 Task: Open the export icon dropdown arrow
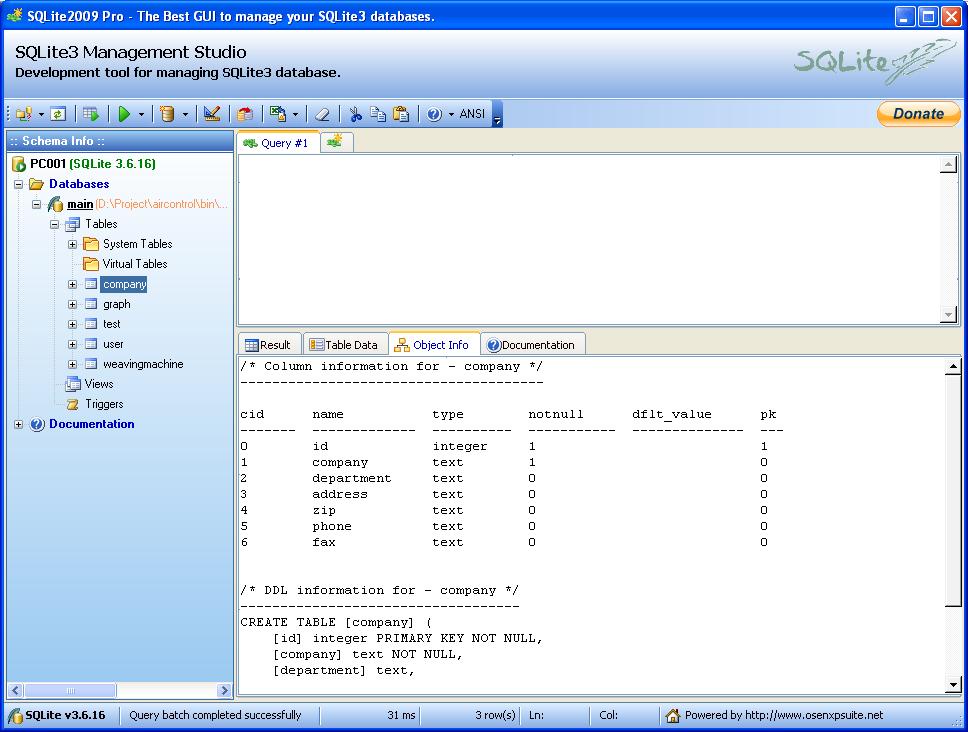tap(295, 114)
